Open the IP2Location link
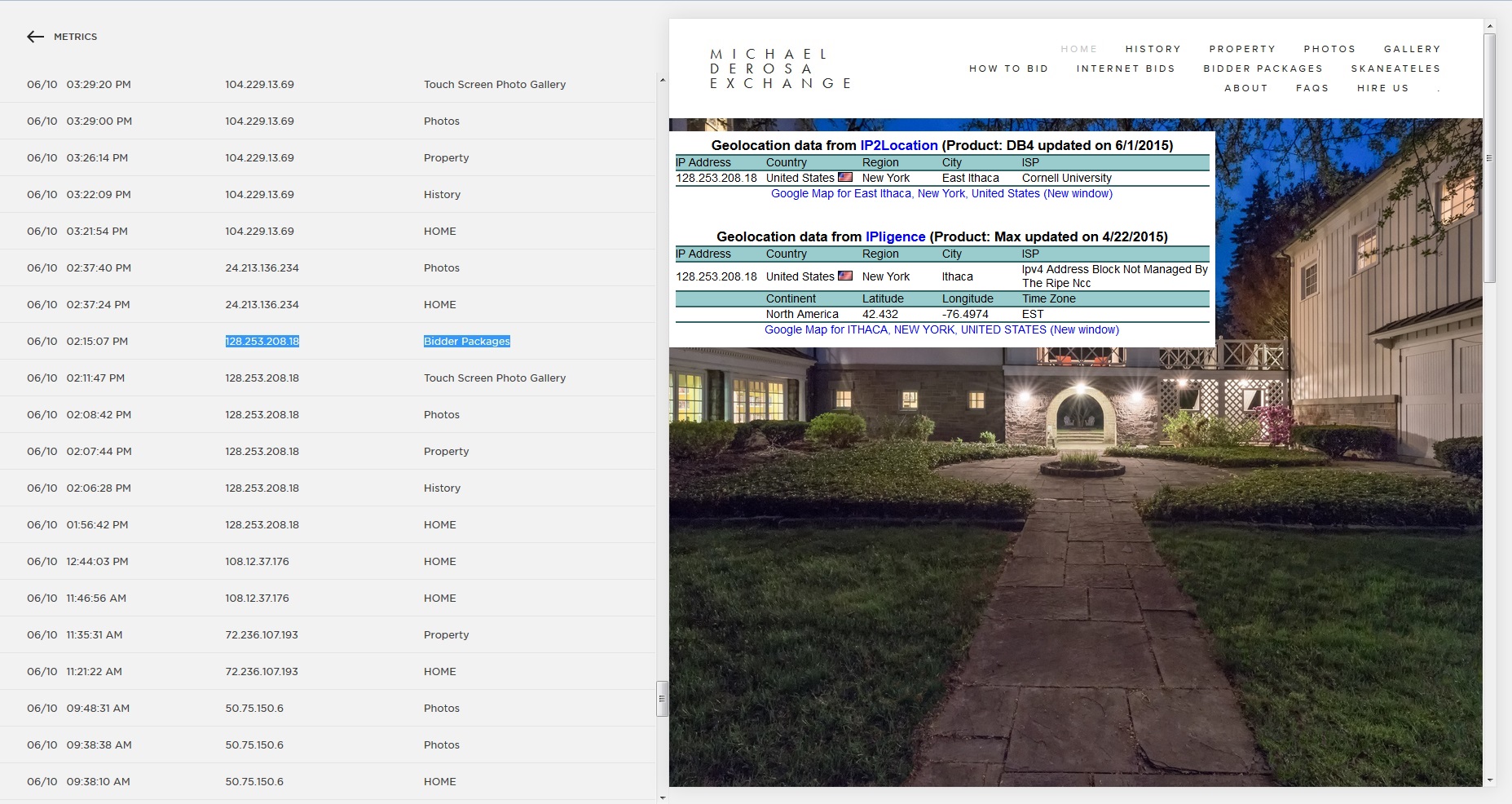This screenshot has height=804, width=1512. (899, 145)
